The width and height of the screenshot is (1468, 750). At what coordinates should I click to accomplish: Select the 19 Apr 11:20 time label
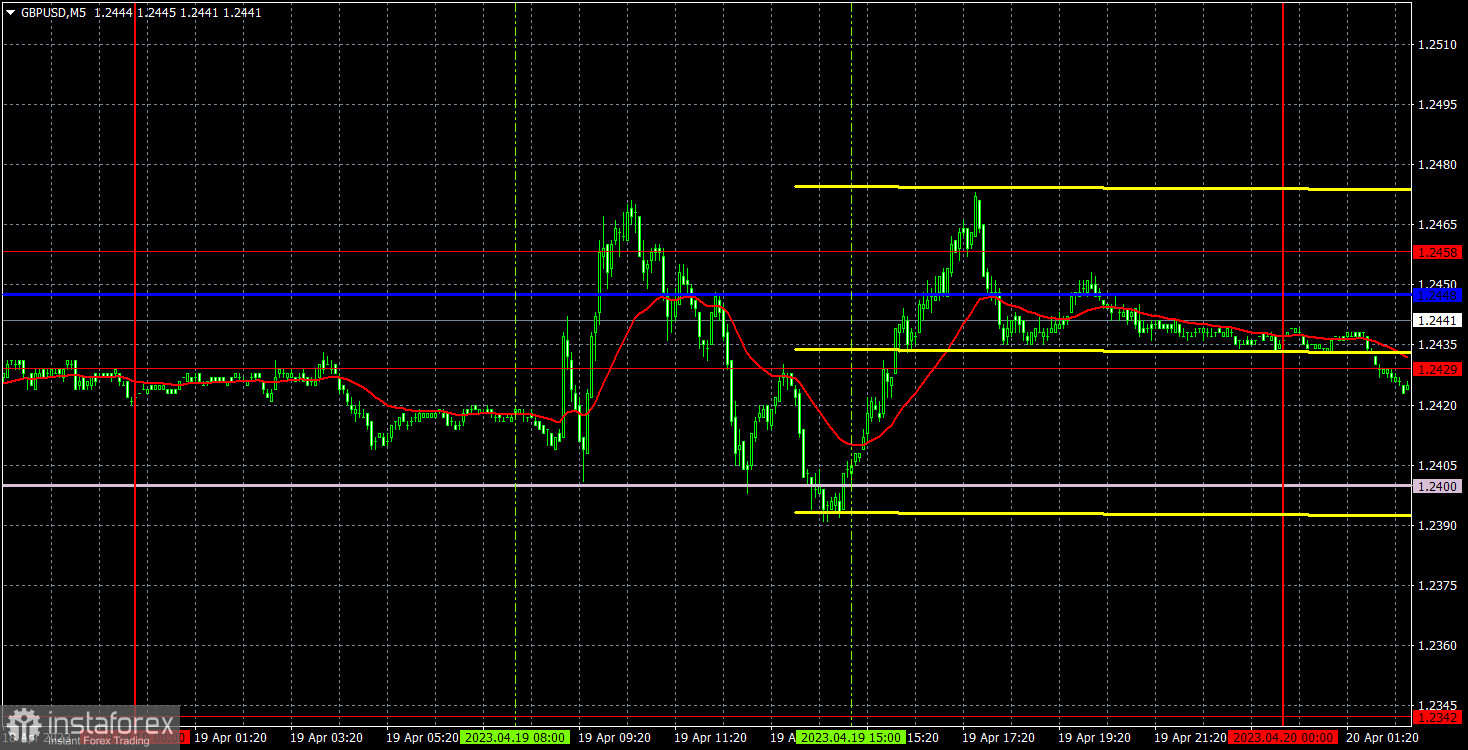(x=710, y=738)
